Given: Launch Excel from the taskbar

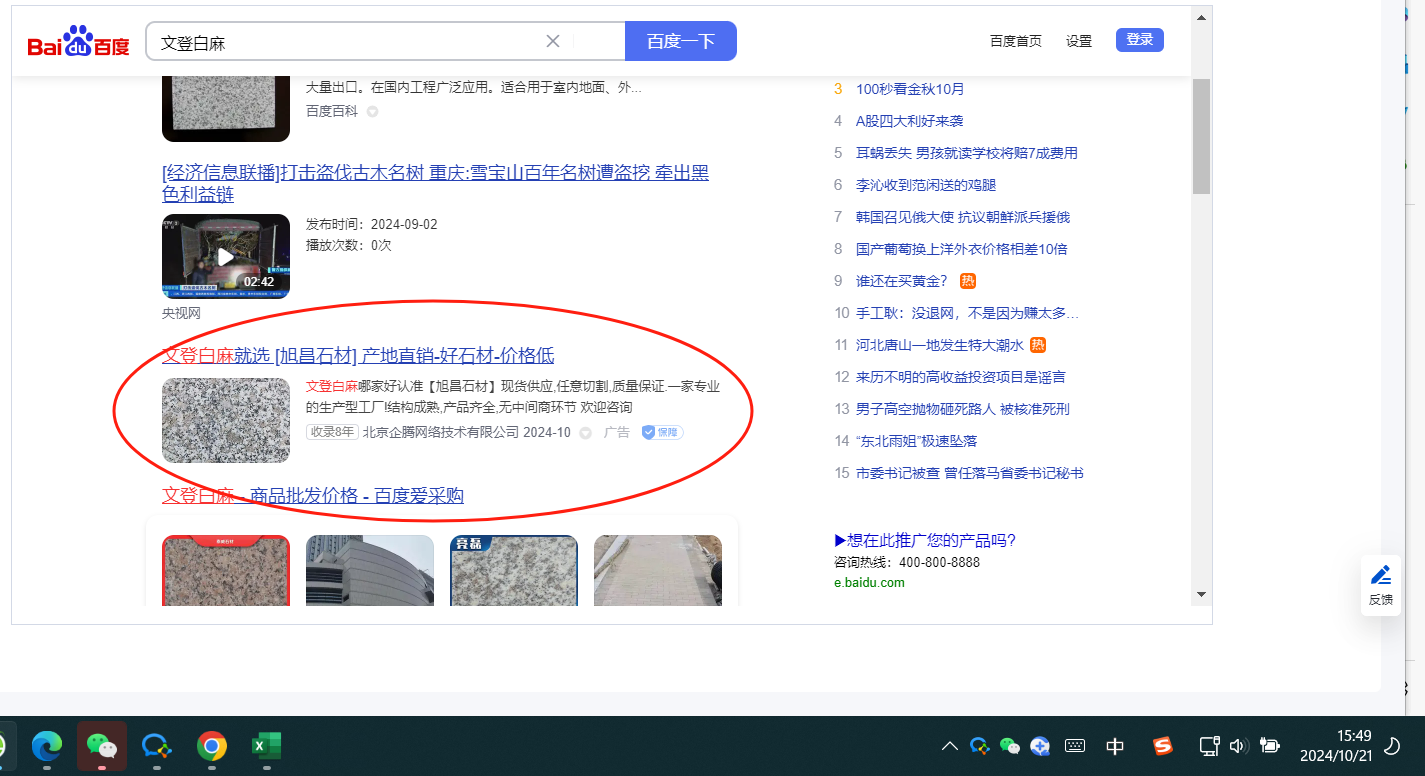Looking at the screenshot, I should click(x=265, y=746).
